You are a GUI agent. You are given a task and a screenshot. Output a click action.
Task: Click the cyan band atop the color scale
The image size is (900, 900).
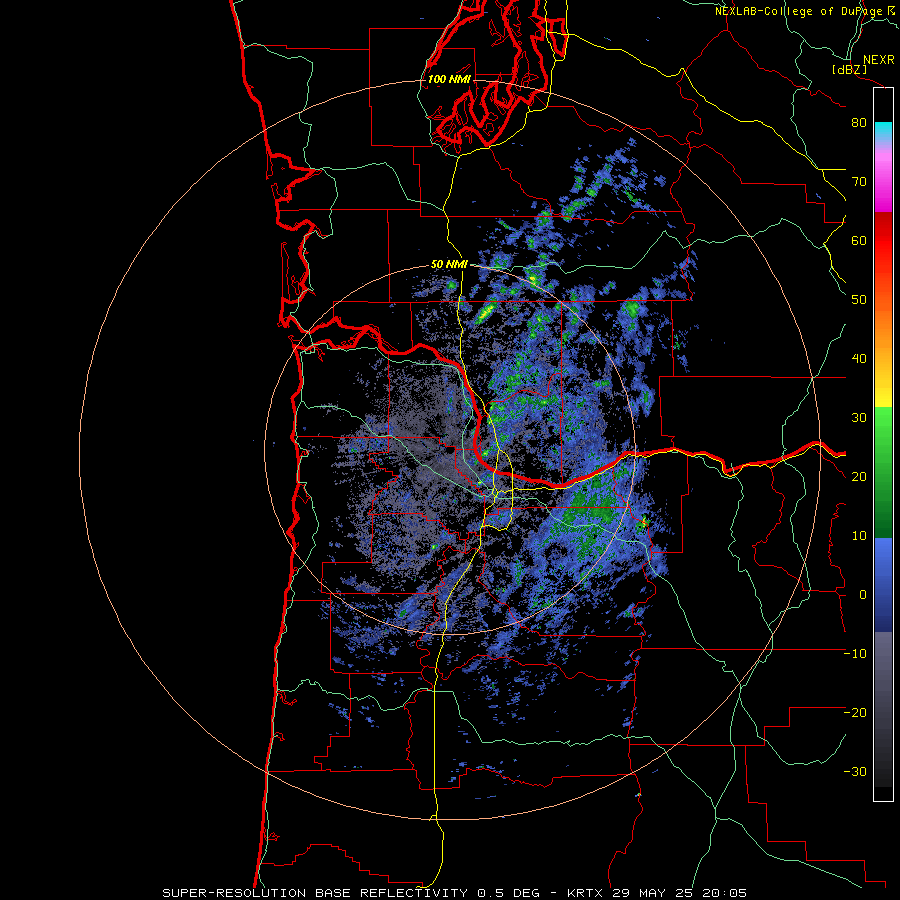883,131
